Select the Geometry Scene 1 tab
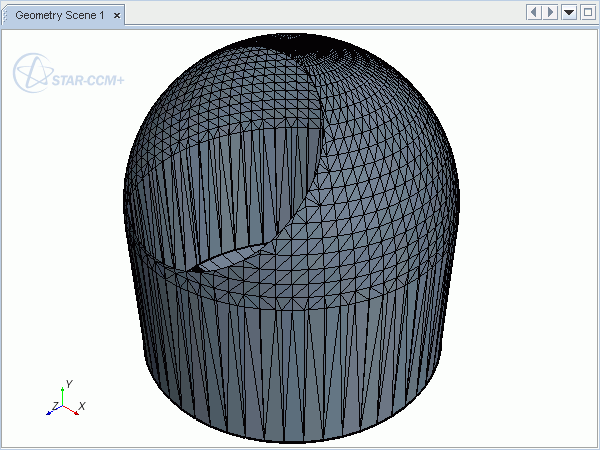This screenshot has width=600, height=450. [58, 15]
